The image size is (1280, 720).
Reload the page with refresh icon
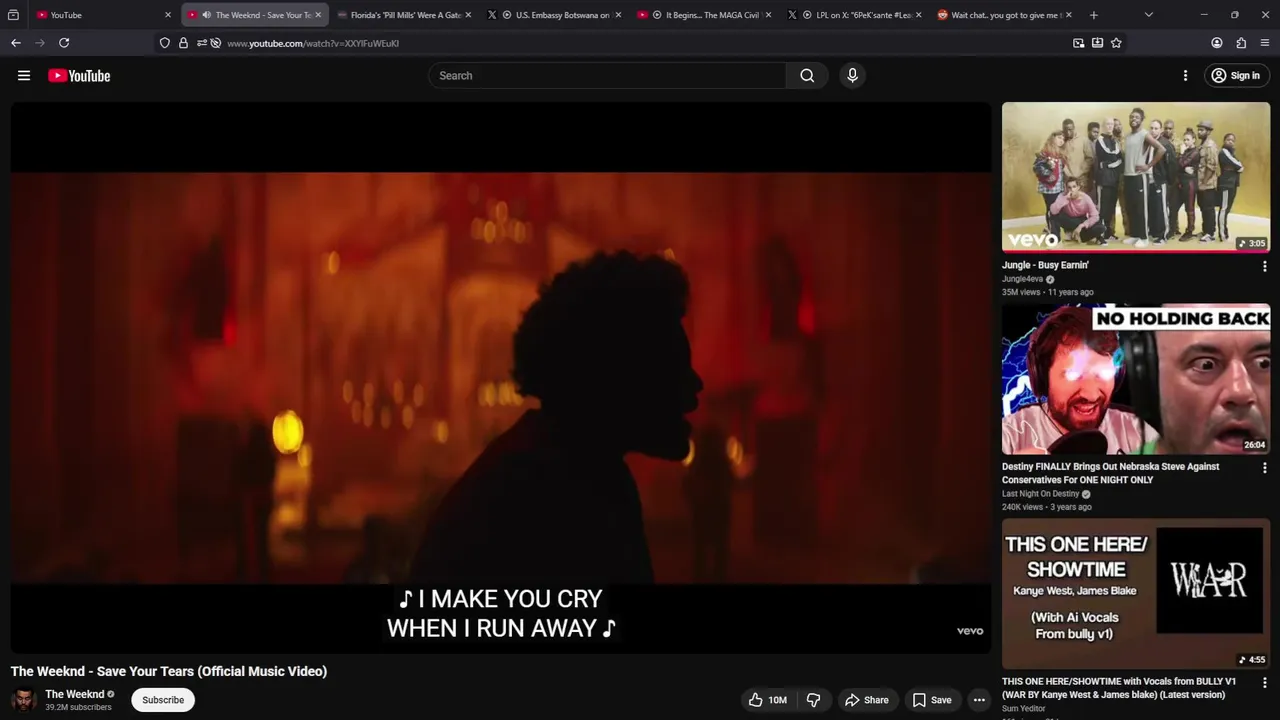click(64, 43)
